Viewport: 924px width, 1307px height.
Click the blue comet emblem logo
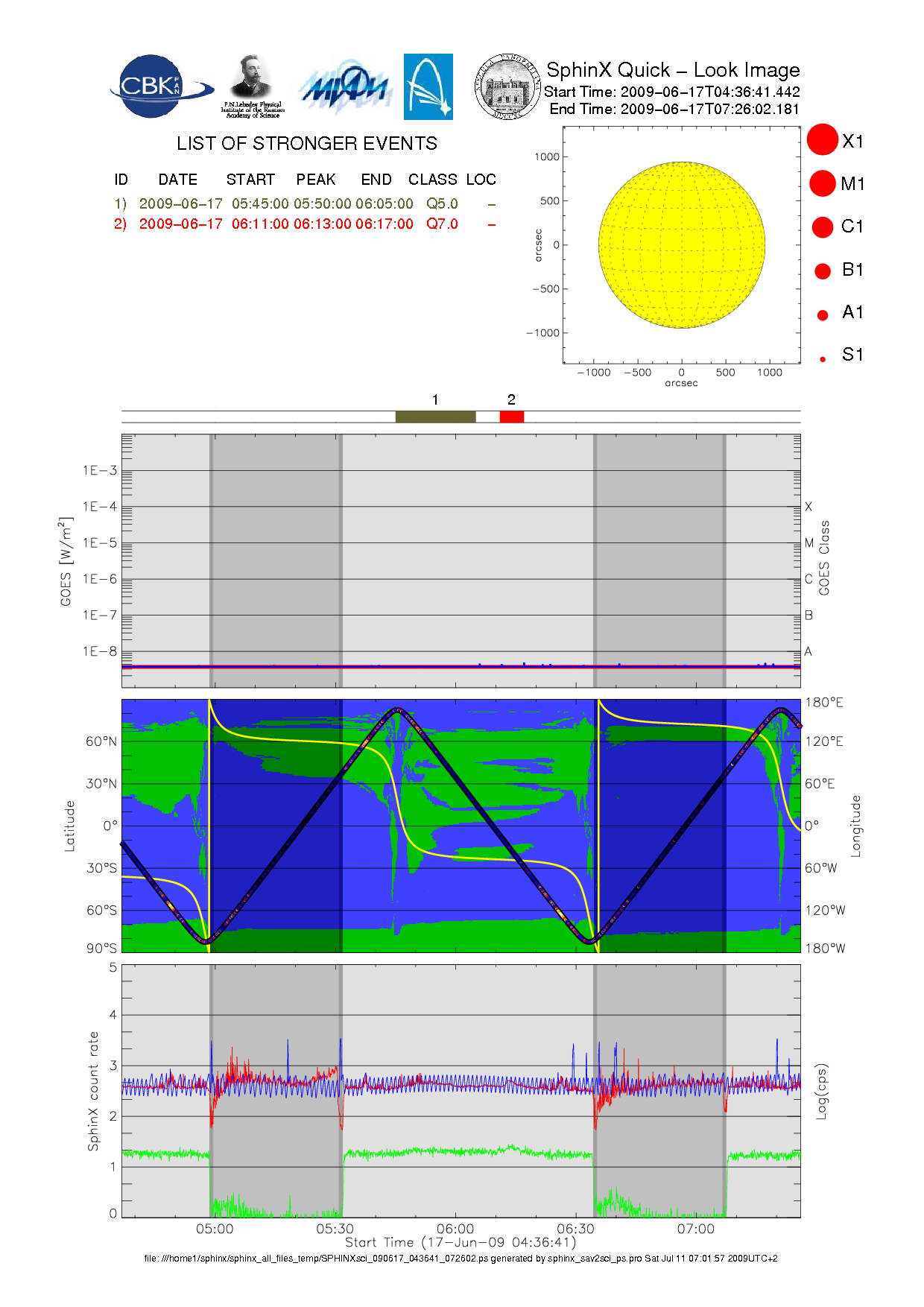point(428,86)
